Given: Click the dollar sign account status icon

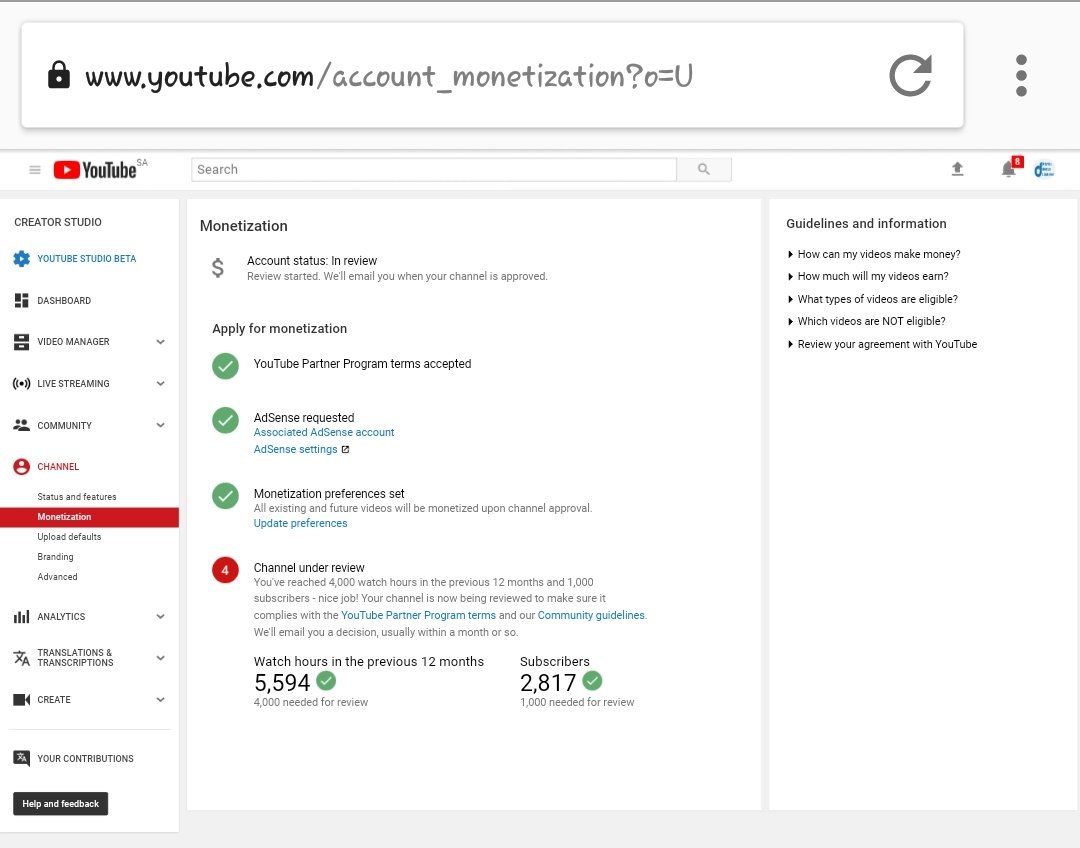Looking at the screenshot, I should tap(217, 267).
